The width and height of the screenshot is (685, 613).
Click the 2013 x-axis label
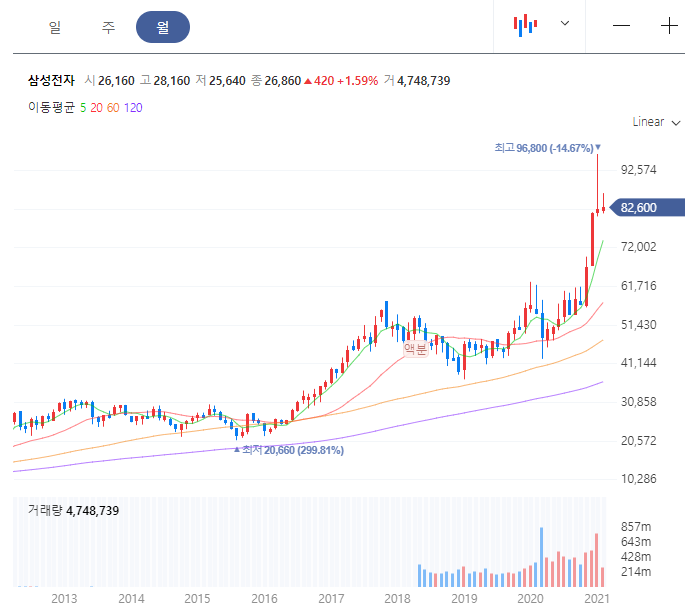click(x=64, y=599)
